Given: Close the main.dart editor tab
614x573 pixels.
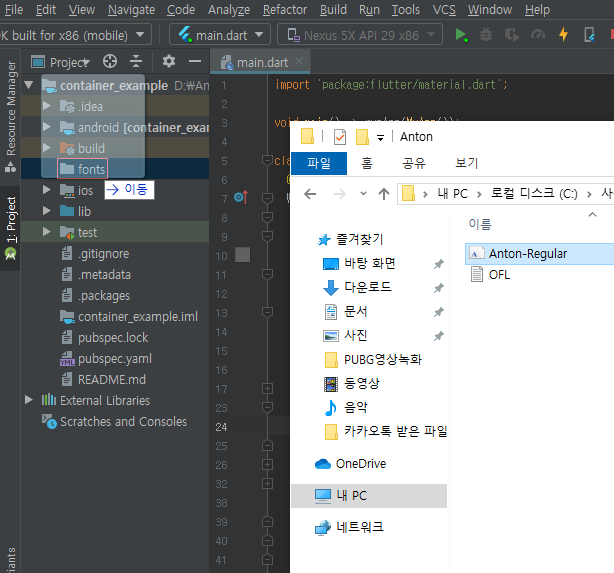Looking at the screenshot, I should coord(299,61).
